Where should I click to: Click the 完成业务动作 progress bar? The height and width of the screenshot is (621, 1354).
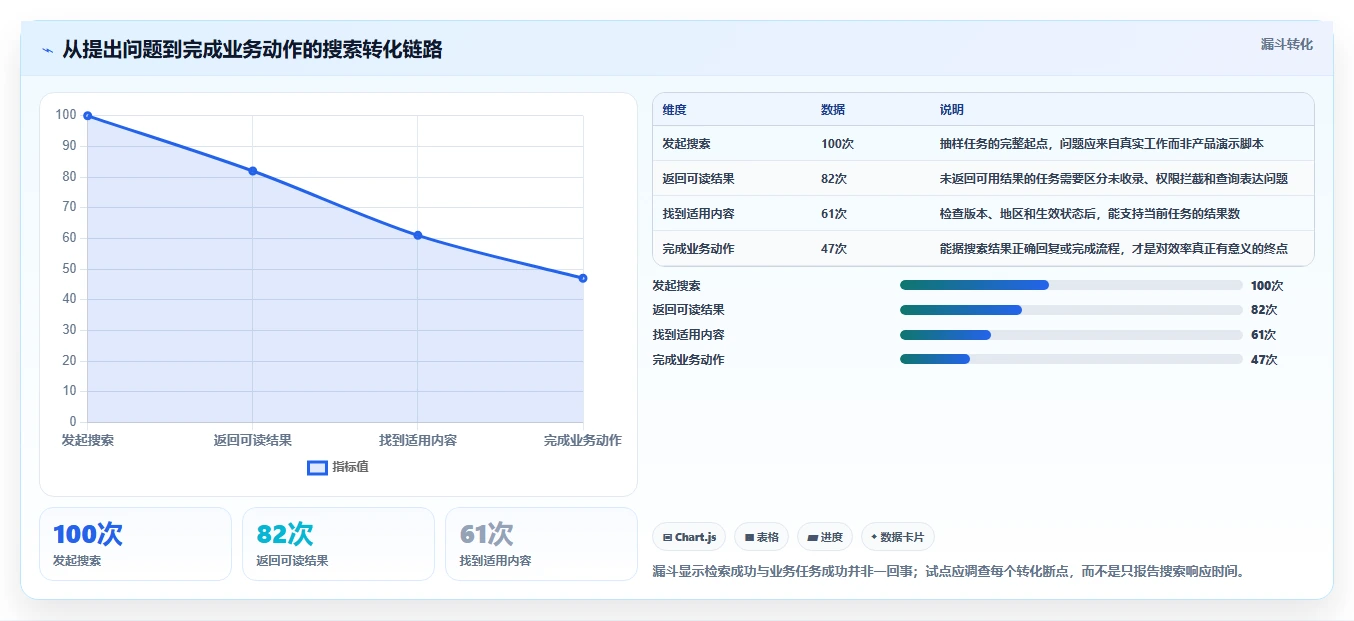(1071, 359)
